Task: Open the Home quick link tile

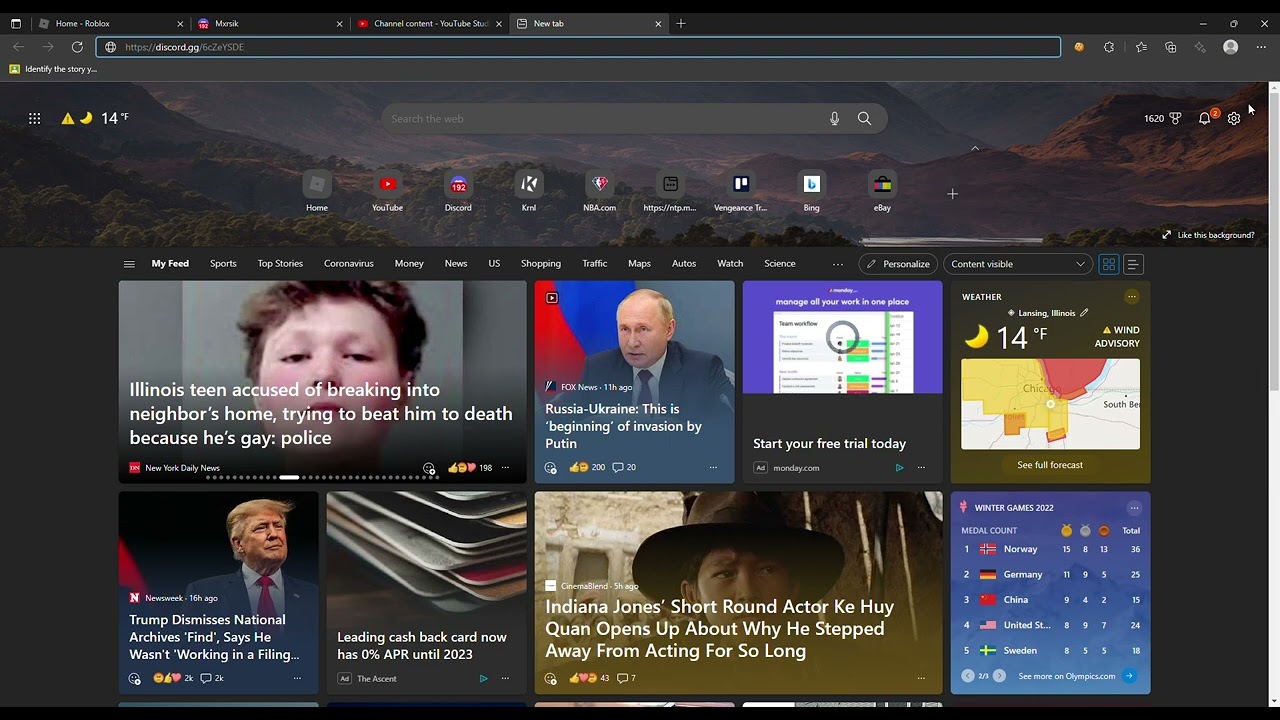Action: coord(317,191)
